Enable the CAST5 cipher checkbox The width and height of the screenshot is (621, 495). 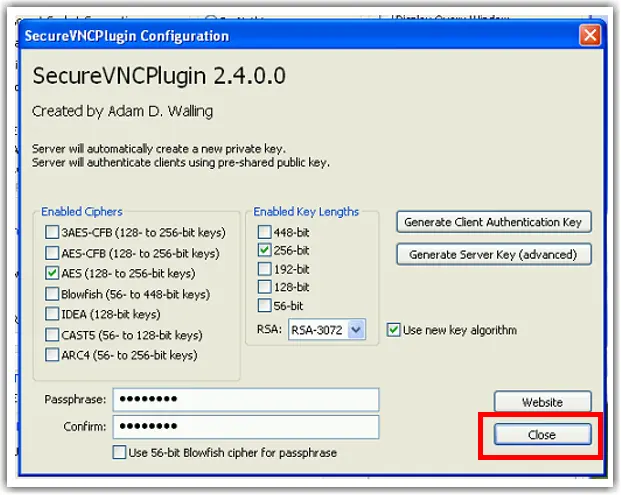coord(52,335)
